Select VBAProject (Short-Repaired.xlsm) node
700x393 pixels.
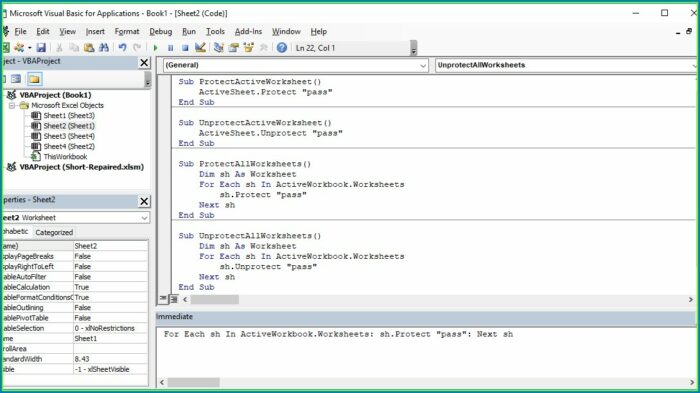tap(82, 167)
